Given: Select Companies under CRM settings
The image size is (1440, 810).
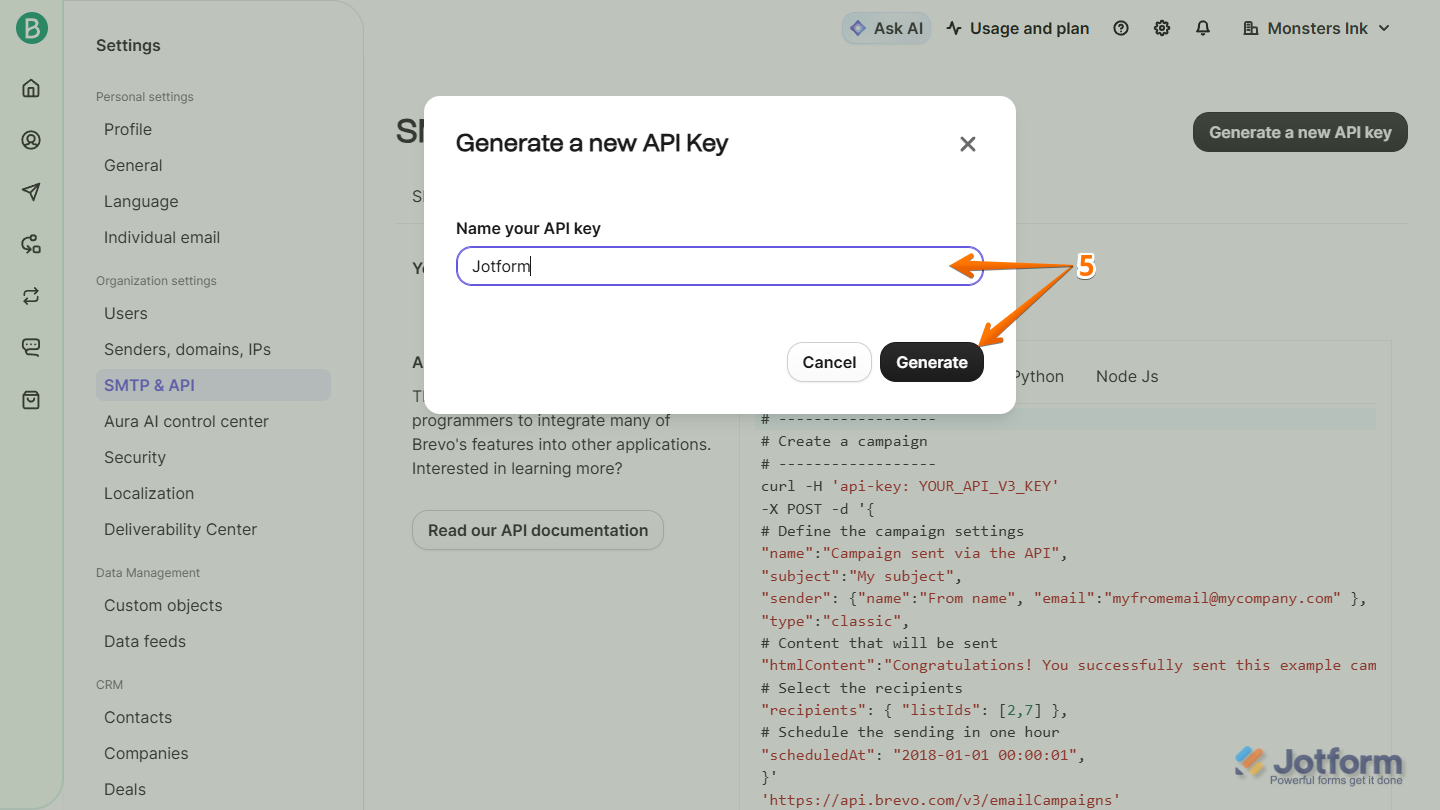Looking at the screenshot, I should pos(146,753).
